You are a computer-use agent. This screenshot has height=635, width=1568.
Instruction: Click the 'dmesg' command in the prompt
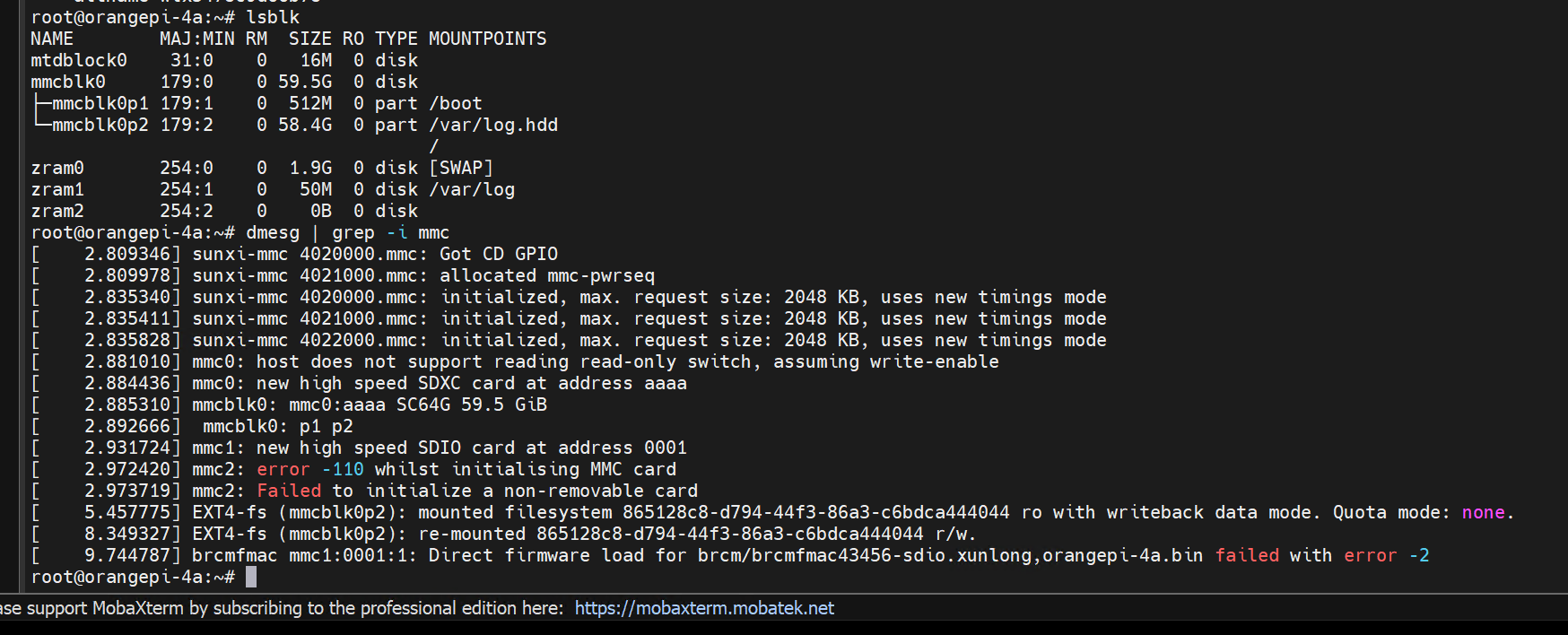pos(273,232)
